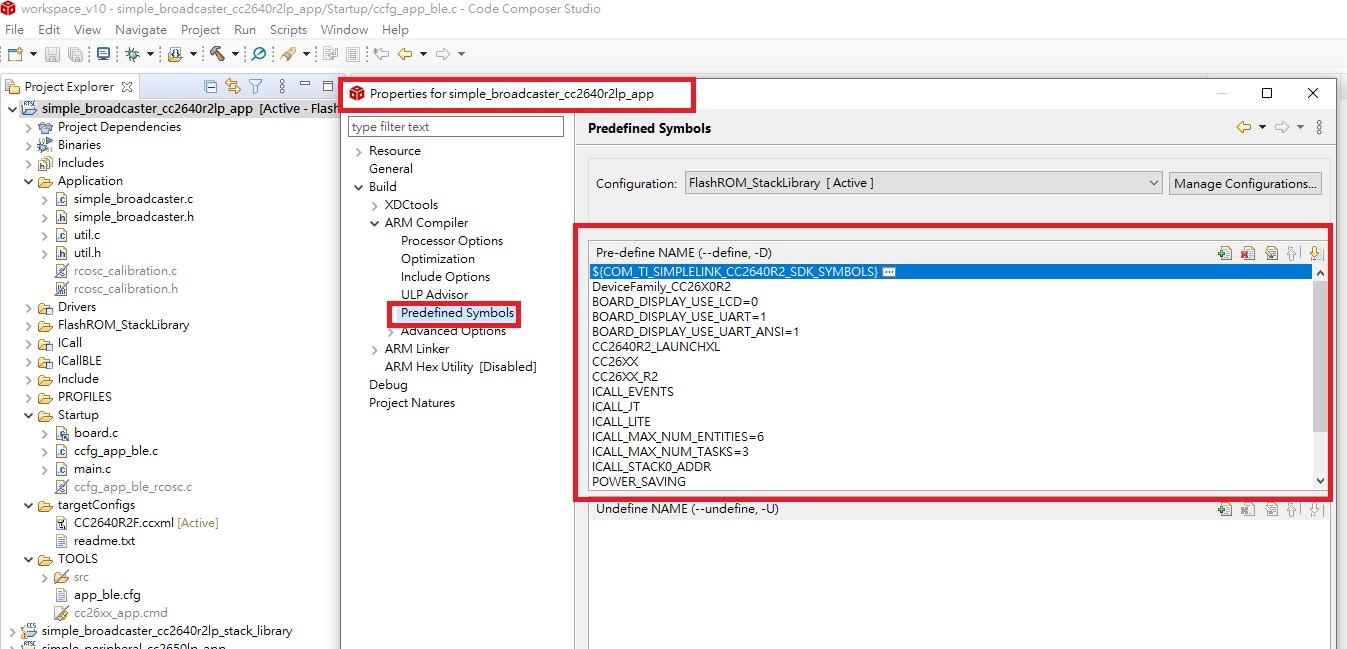Open the Scripts menu
The image size is (1347, 649).
pyautogui.click(x=288, y=30)
